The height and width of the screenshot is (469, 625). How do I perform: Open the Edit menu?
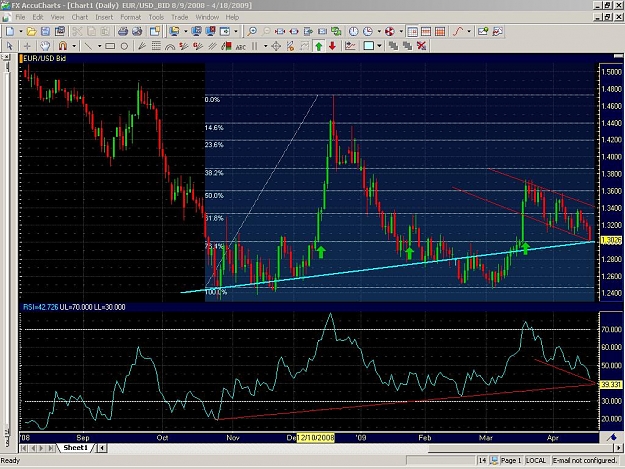pos(38,17)
